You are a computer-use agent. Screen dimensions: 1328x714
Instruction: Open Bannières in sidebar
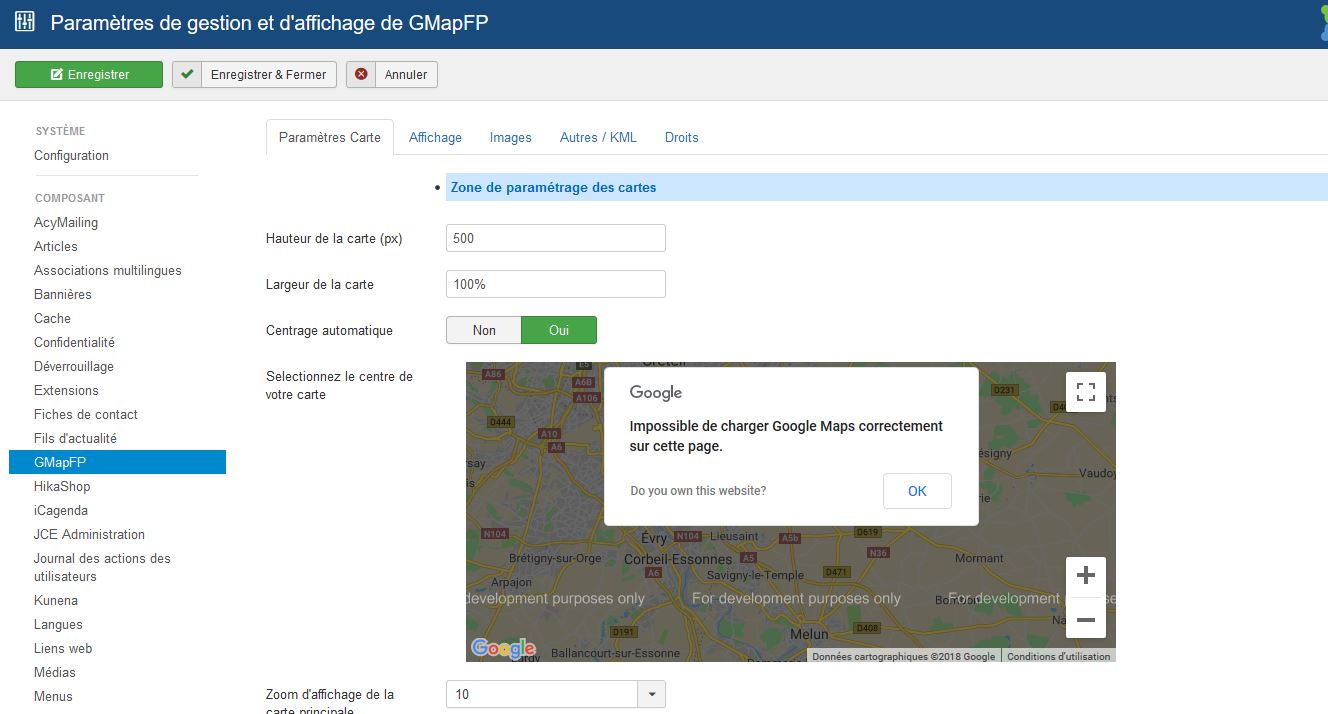[x=63, y=294]
